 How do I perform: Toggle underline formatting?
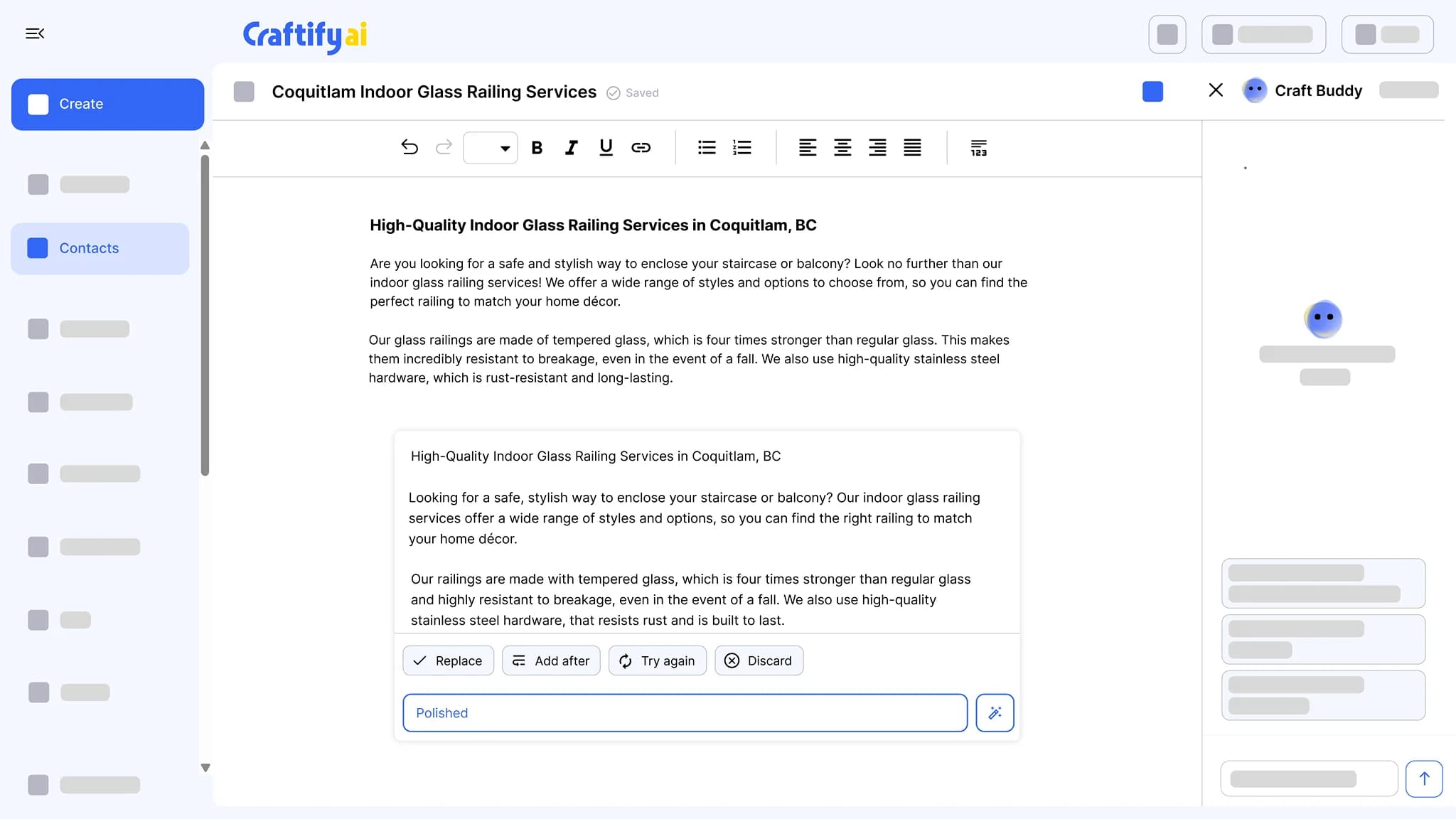606,147
